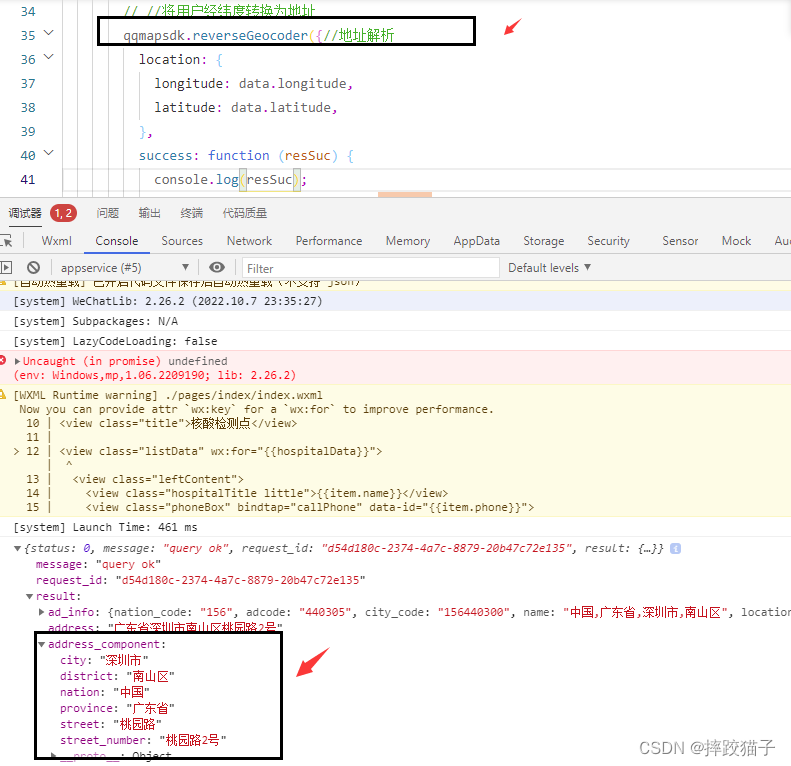Open the Memory tab
Viewport: 791px width, 766px height.
point(408,241)
